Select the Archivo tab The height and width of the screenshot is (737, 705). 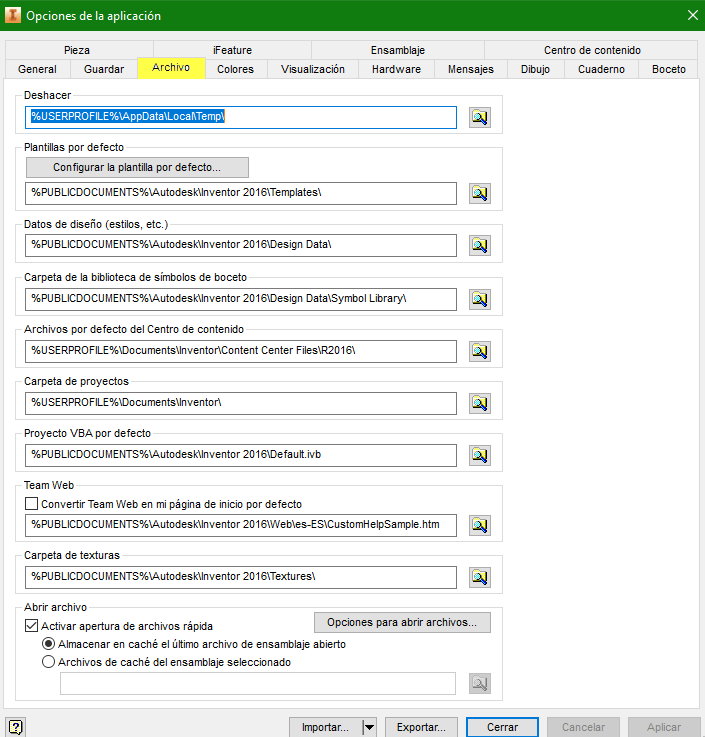[x=171, y=68]
